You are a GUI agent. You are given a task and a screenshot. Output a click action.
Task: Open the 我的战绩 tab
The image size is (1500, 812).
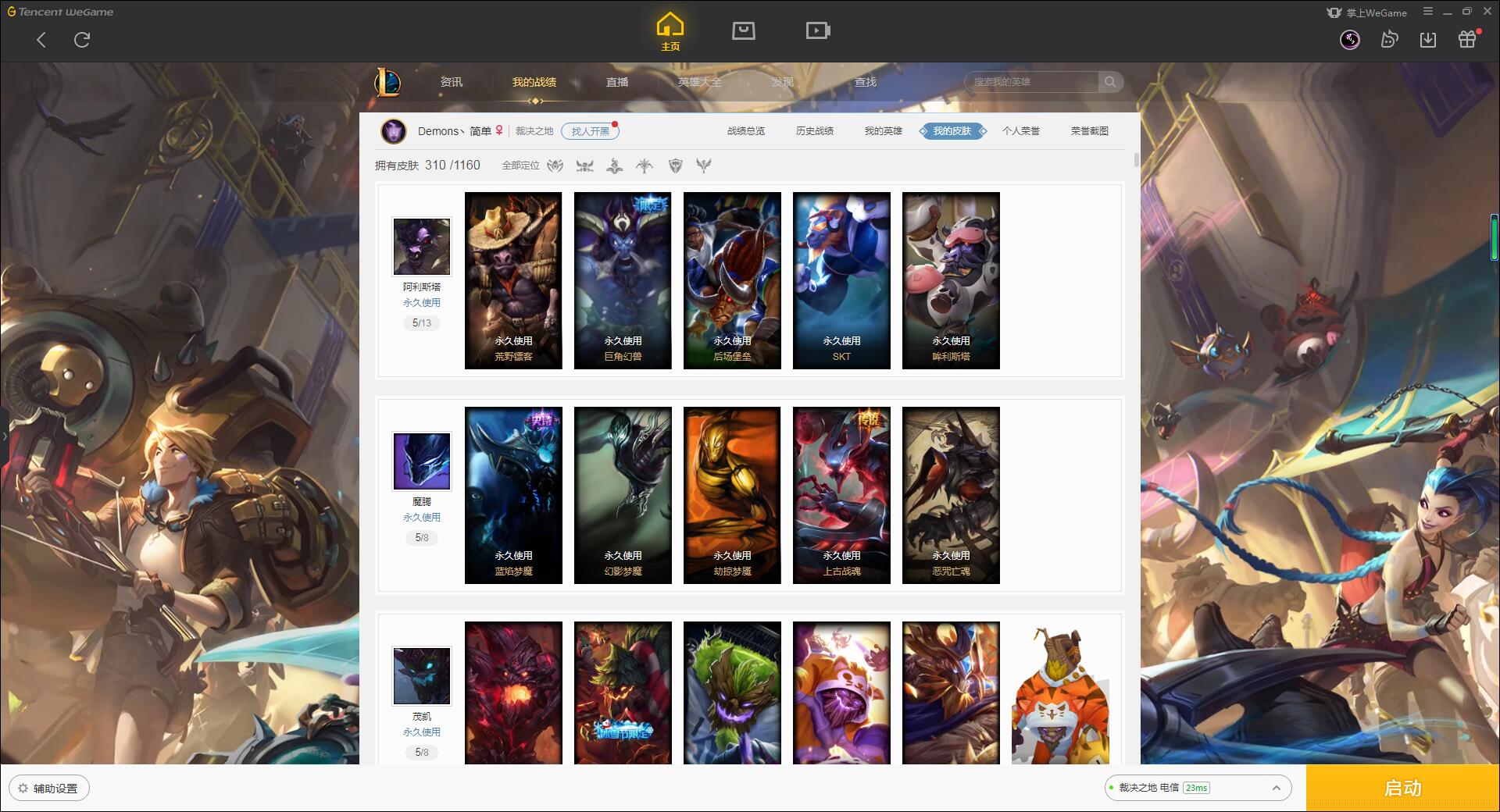(x=534, y=82)
